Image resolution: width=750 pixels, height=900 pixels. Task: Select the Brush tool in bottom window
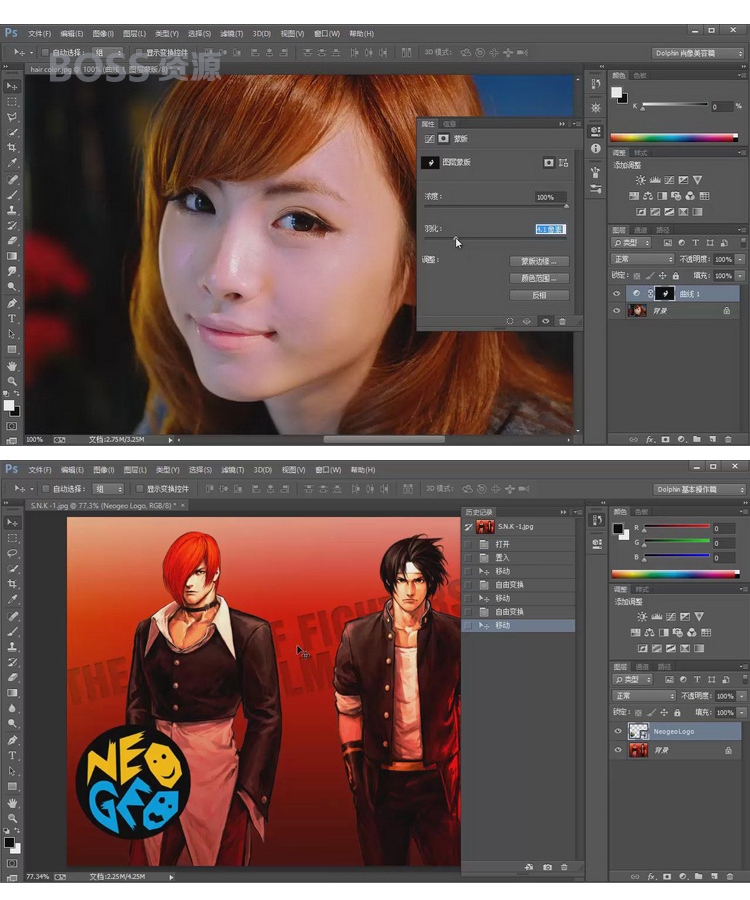[x=12, y=631]
